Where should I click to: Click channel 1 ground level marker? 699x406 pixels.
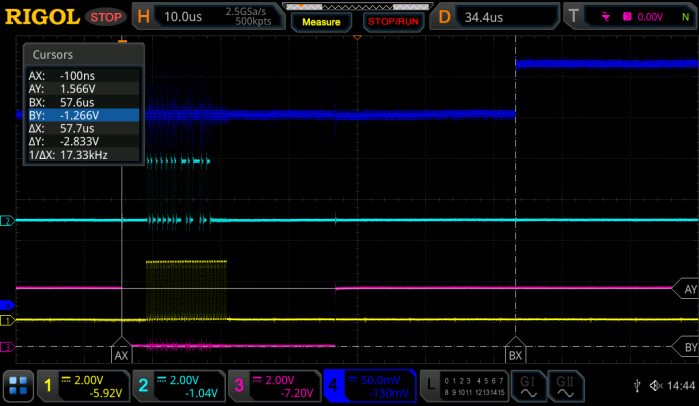pos(7,320)
